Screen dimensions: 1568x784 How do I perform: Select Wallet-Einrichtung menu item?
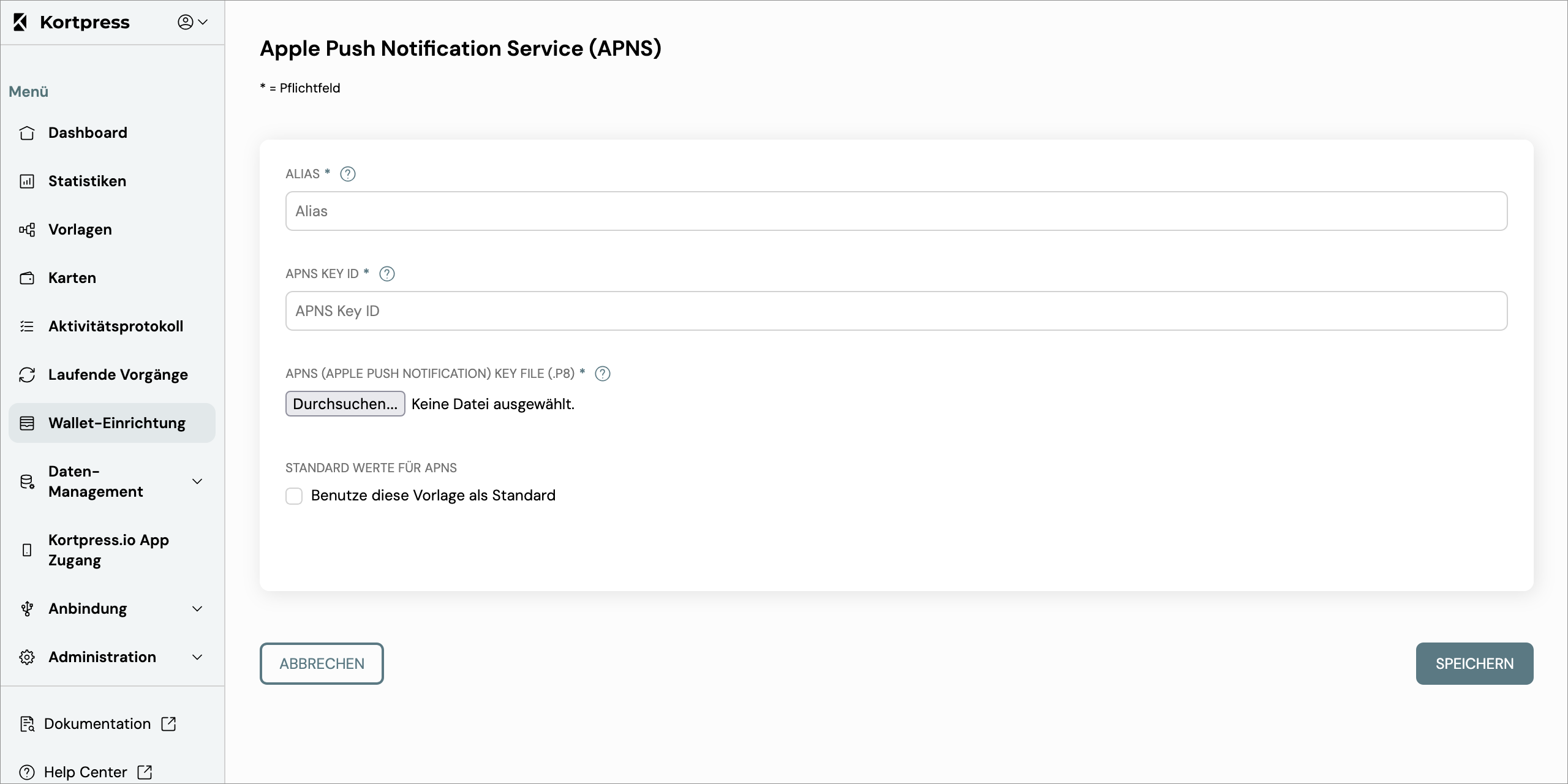[x=112, y=423]
